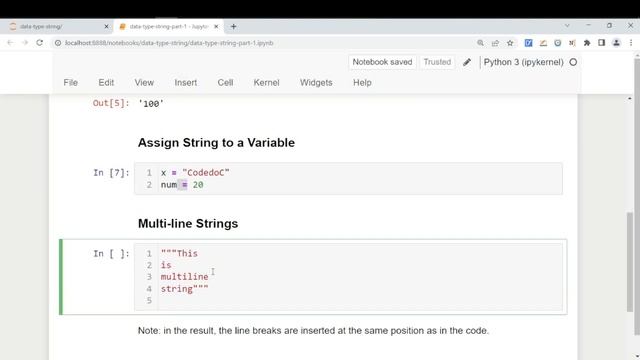Click empty line 5 of the cell
Screen dimensions: 640x360
(x=359, y=300)
